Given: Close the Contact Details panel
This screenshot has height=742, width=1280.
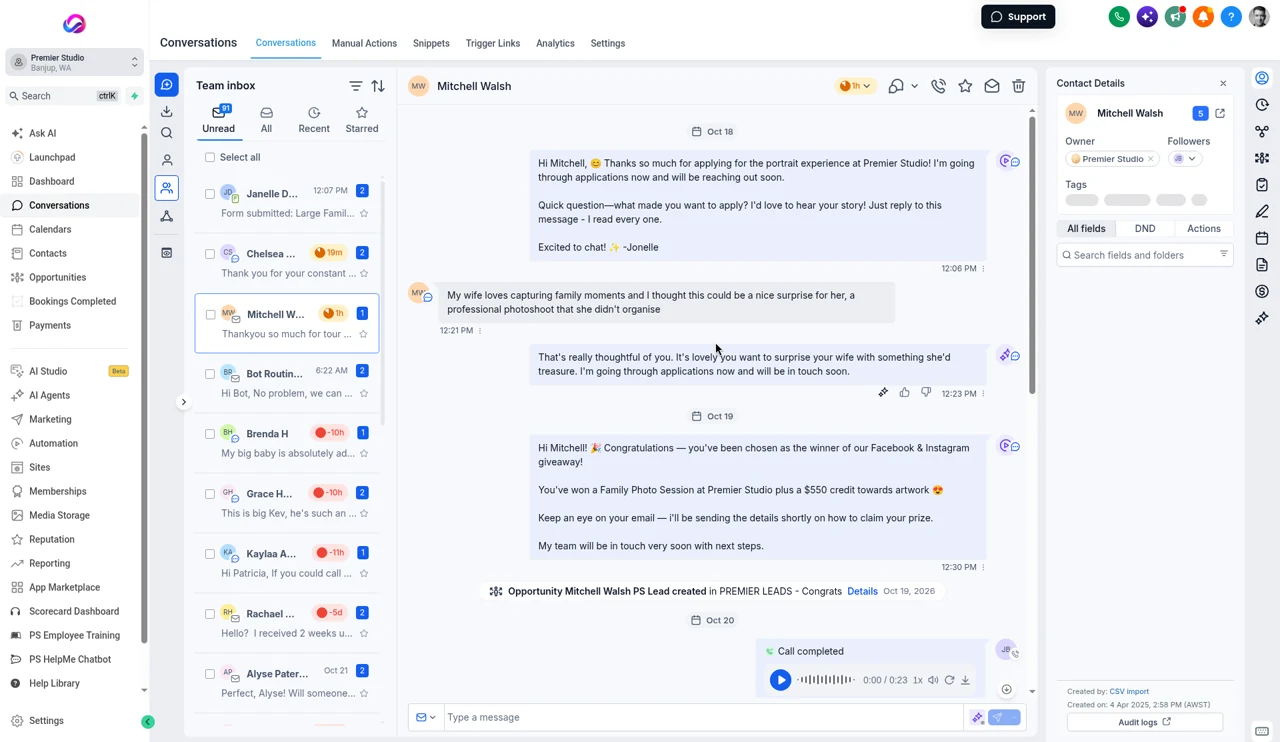Looking at the screenshot, I should (x=1223, y=83).
